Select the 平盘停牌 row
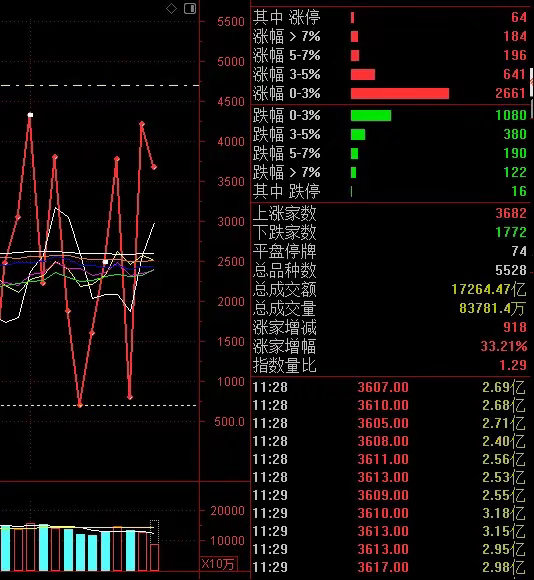 pos(390,251)
